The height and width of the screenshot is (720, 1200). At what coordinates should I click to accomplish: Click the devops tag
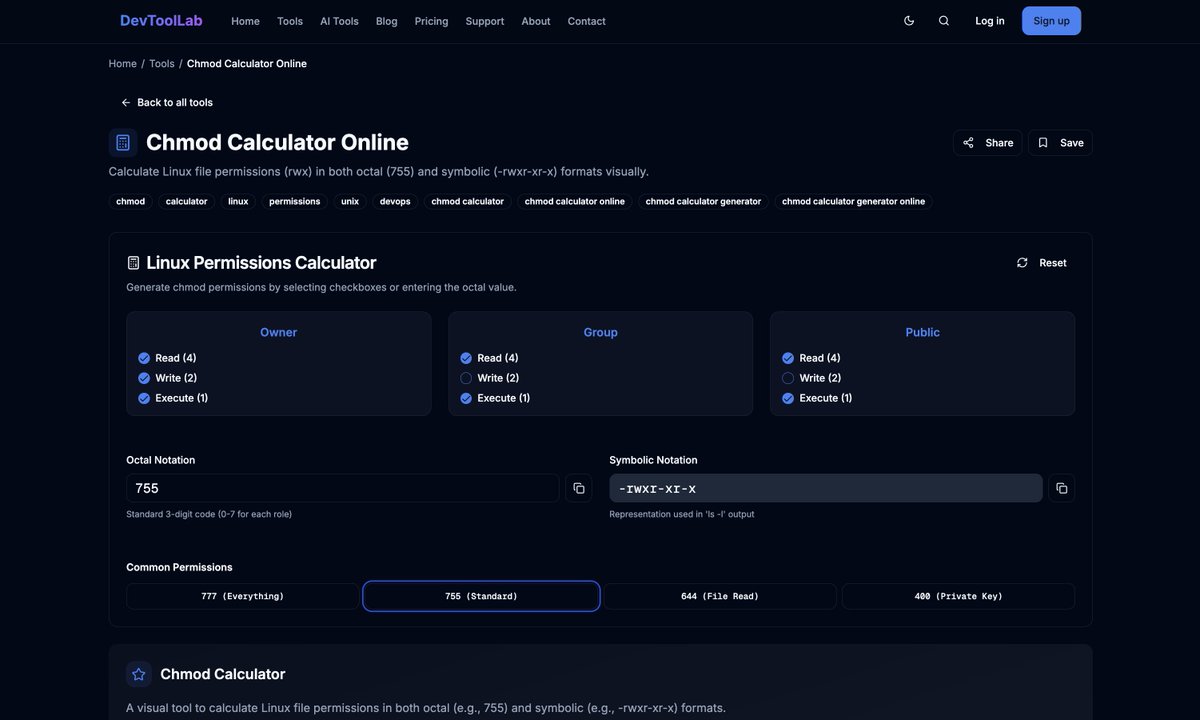(x=395, y=202)
